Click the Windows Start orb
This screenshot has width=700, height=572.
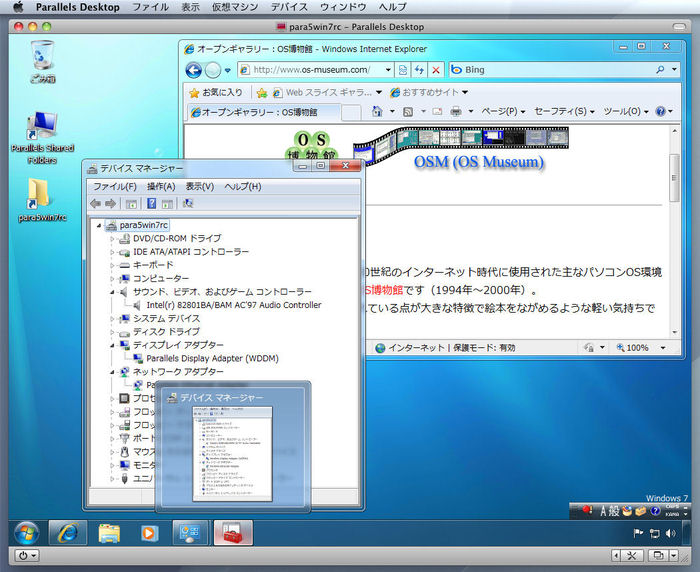tap(26, 533)
